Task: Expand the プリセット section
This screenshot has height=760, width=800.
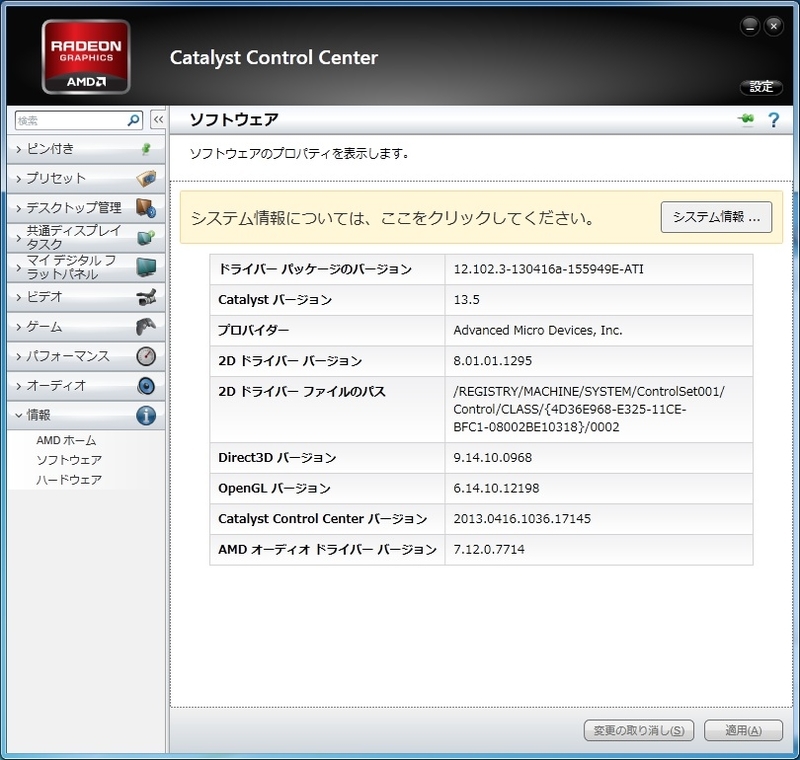Action: click(x=86, y=179)
